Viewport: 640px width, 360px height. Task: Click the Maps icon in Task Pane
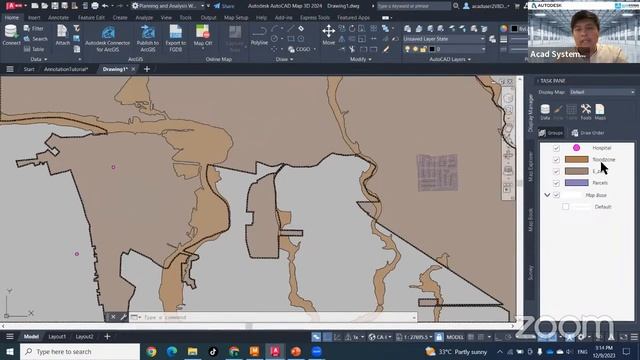coord(600,112)
